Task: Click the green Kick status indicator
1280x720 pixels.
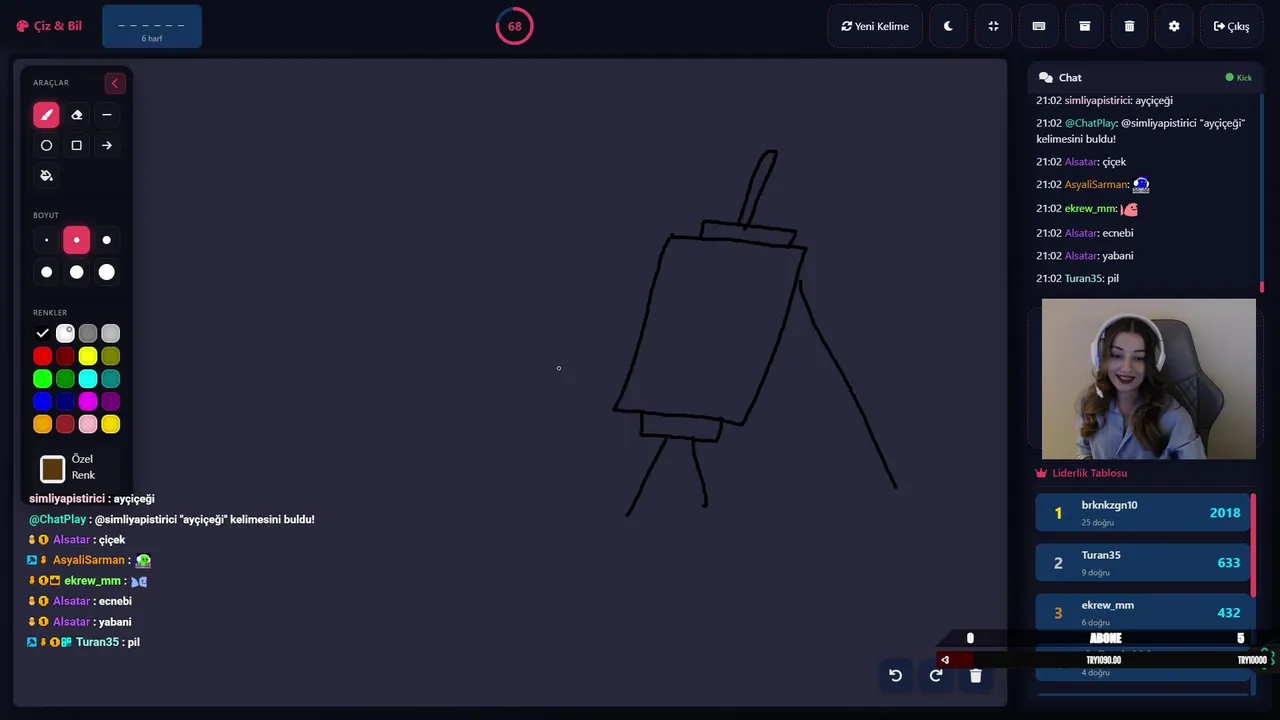Action: 1239,77
